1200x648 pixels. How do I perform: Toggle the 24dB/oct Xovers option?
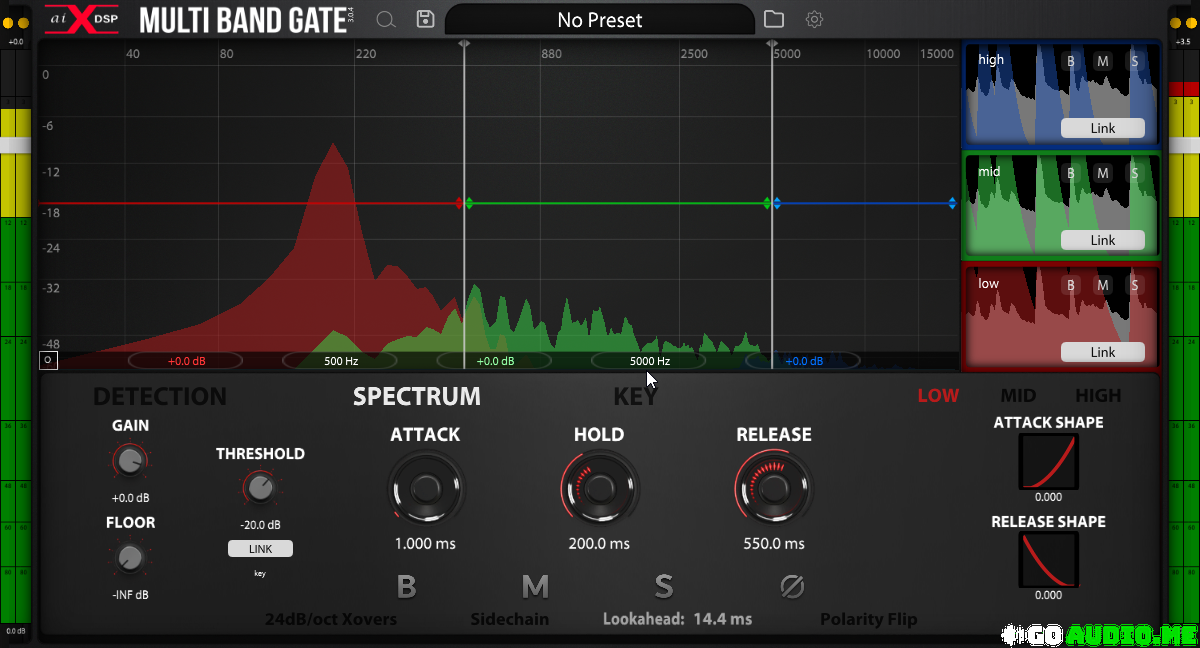(x=331, y=619)
